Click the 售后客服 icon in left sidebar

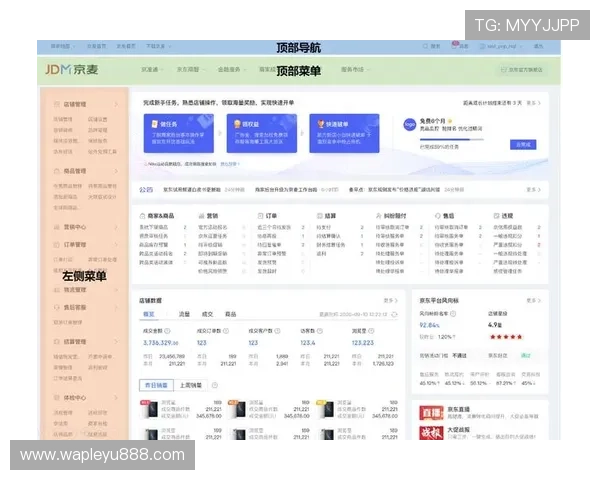point(57,307)
